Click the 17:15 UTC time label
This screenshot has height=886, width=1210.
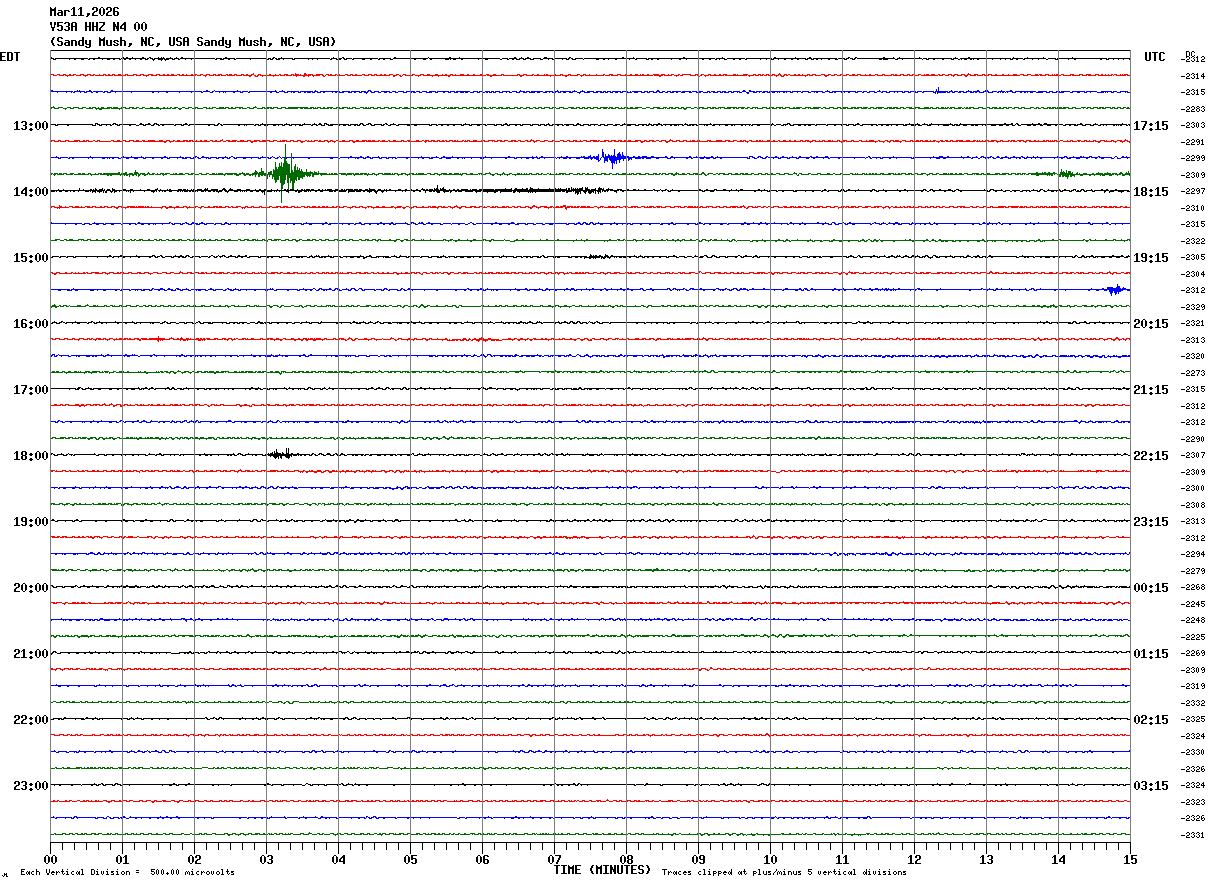[1151, 125]
